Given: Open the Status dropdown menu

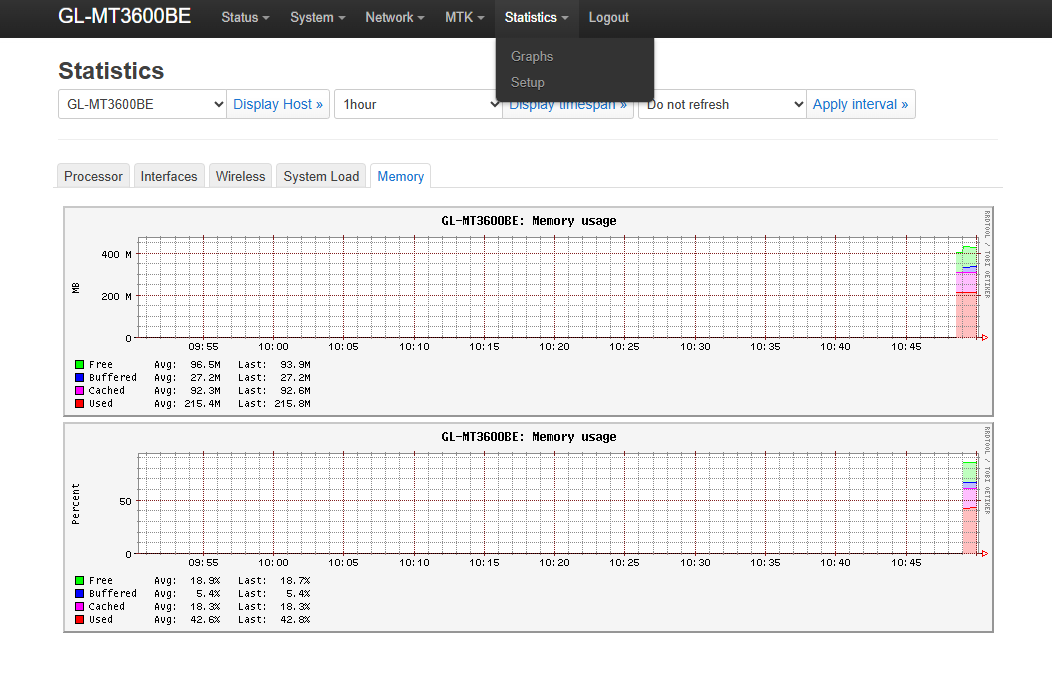Looking at the screenshot, I should pyautogui.click(x=245, y=18).
